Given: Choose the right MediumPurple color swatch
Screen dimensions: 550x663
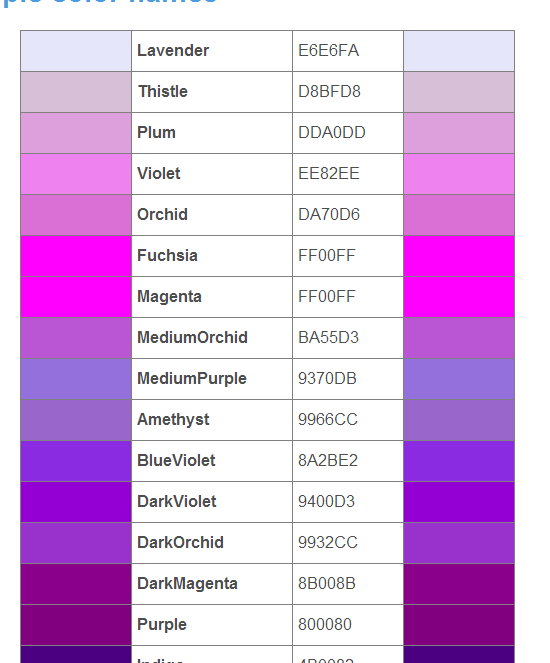Looking at the screenshot, I should (459, 379).
